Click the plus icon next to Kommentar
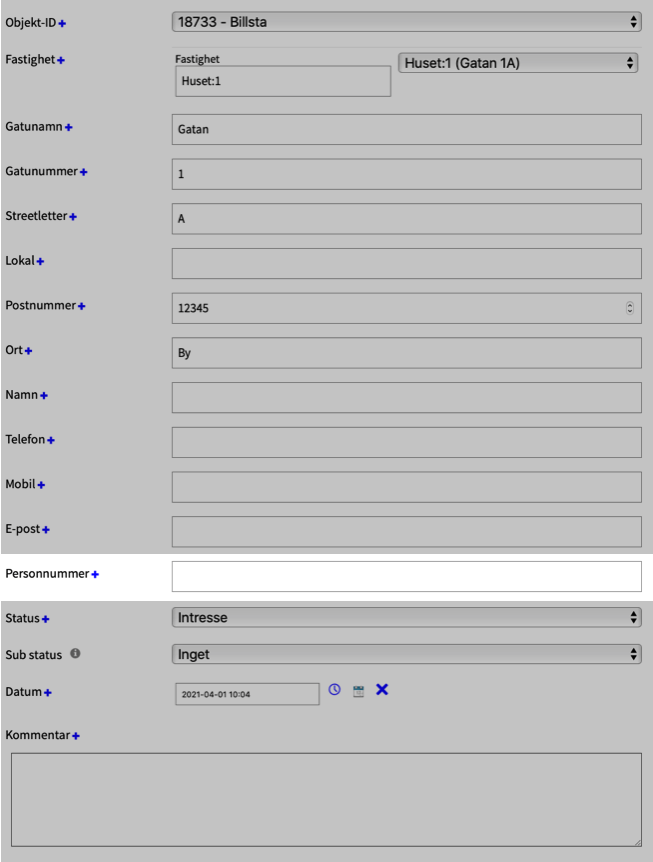The width and height of the screenshot is (653, 862). pos(76,736)
